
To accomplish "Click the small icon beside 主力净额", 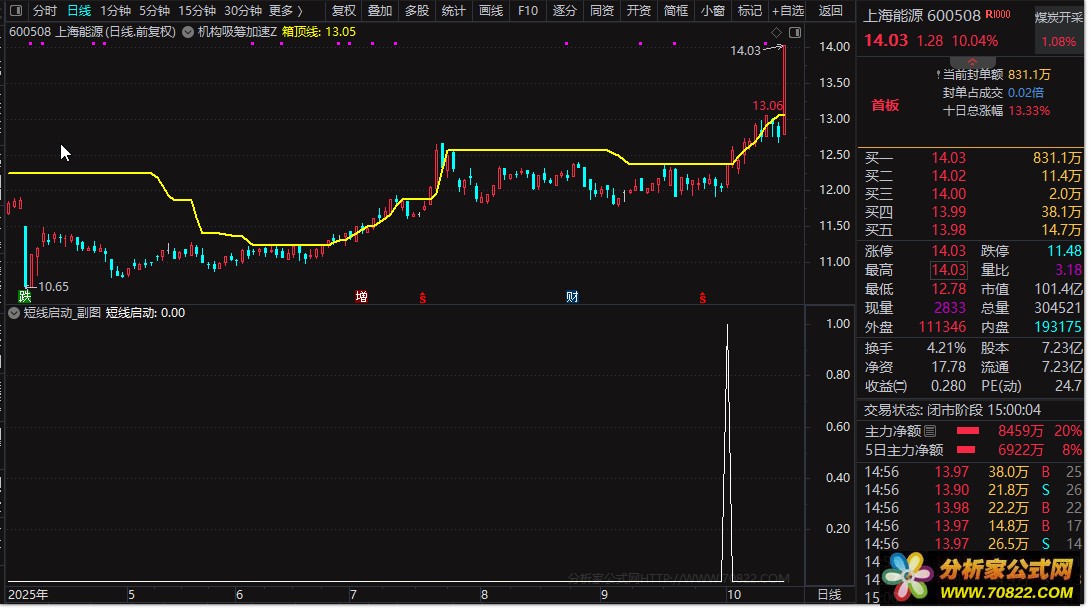I will click(x=930, y=431).
